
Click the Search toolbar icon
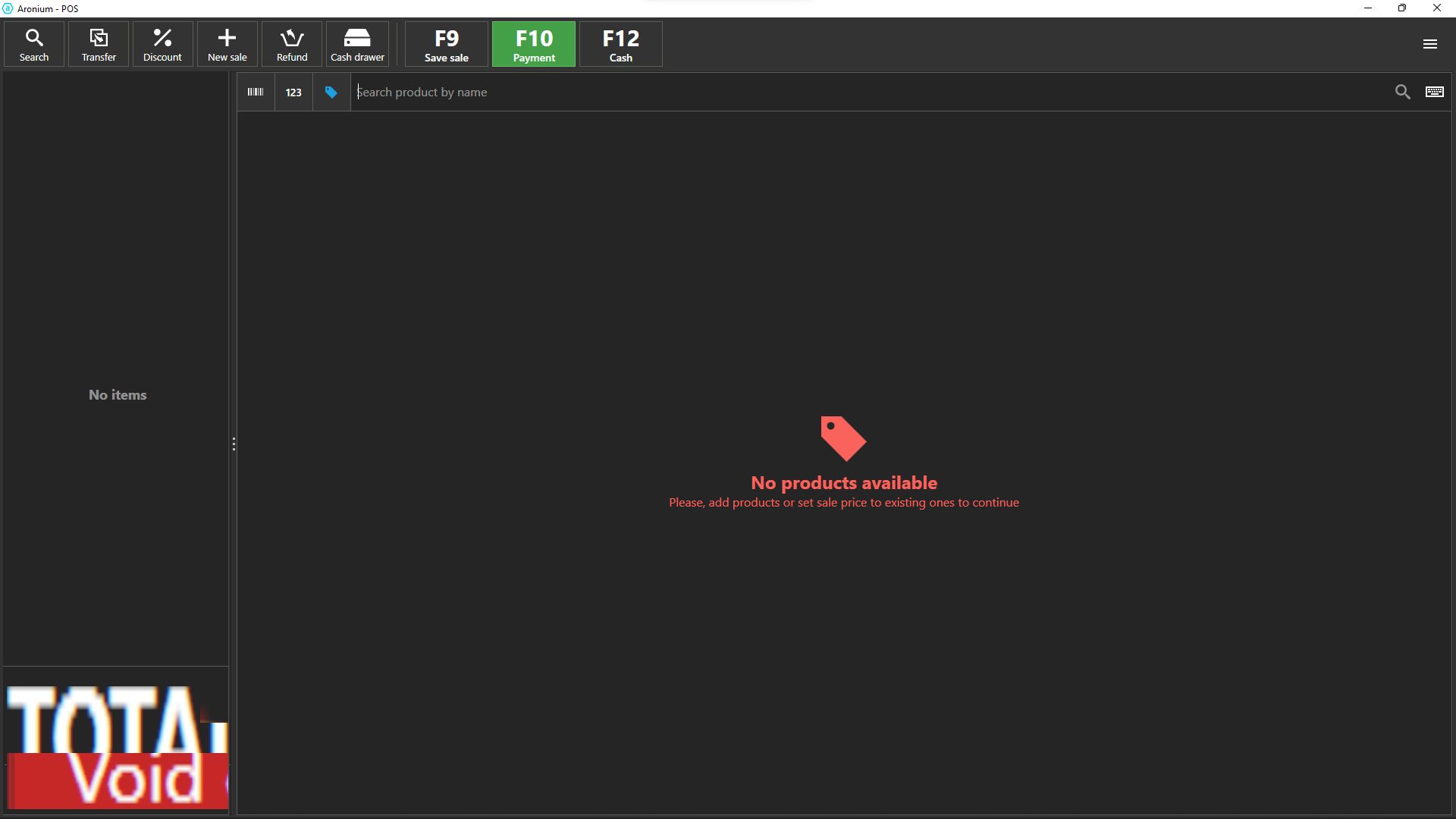click(x=34, y=45)
